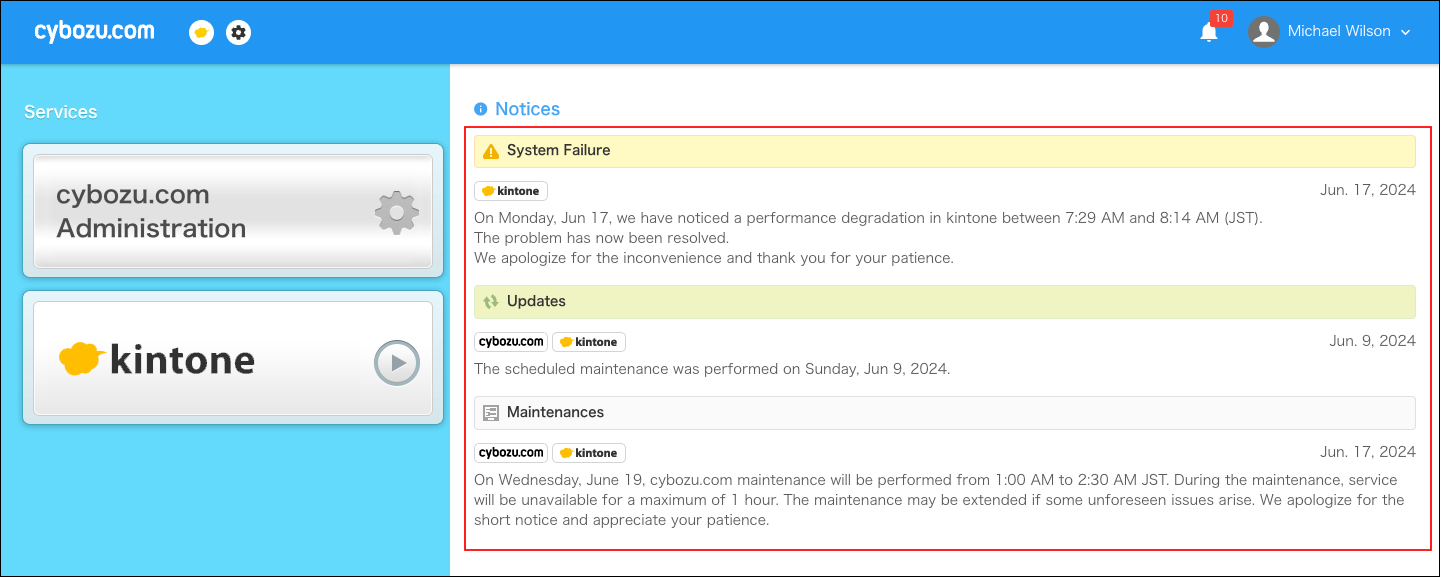Click the warning icon on System Failure notice
The height and width of the screenshot is (577, 1440).
point(489,150)
